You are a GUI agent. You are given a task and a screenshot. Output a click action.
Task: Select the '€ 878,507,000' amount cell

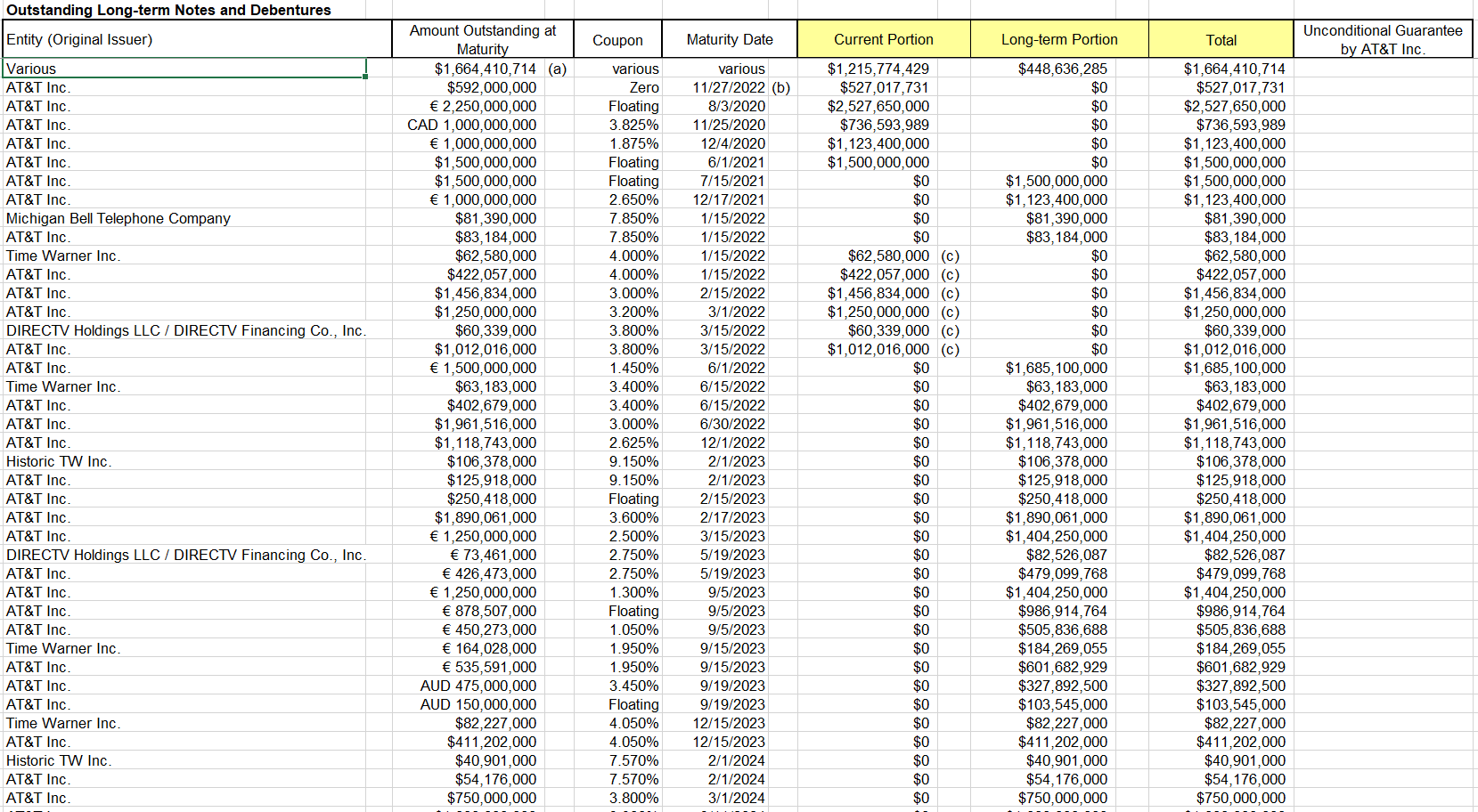[x=468, y=611]
